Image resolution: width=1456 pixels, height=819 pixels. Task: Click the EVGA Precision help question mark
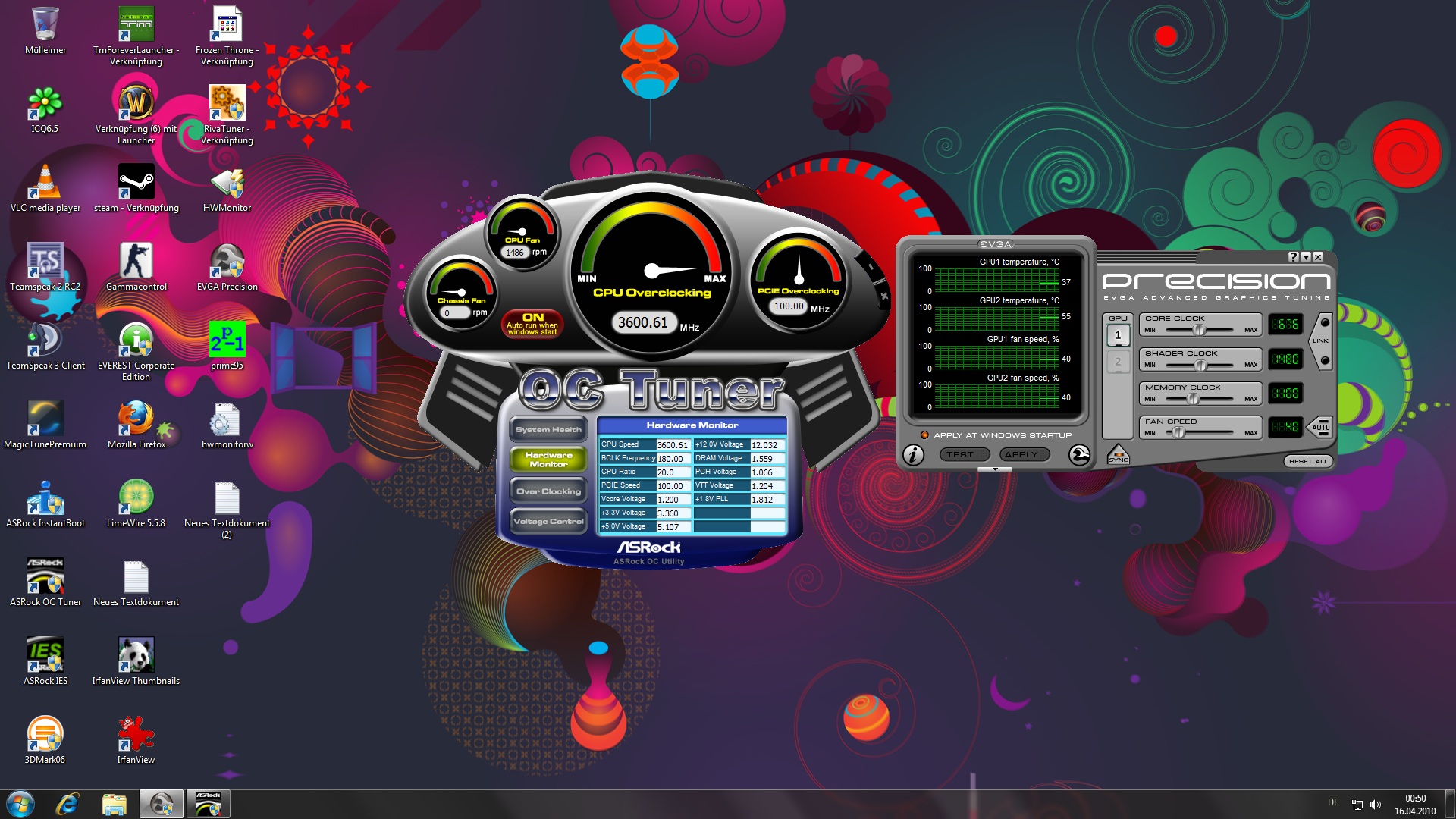coord(1294,257)
